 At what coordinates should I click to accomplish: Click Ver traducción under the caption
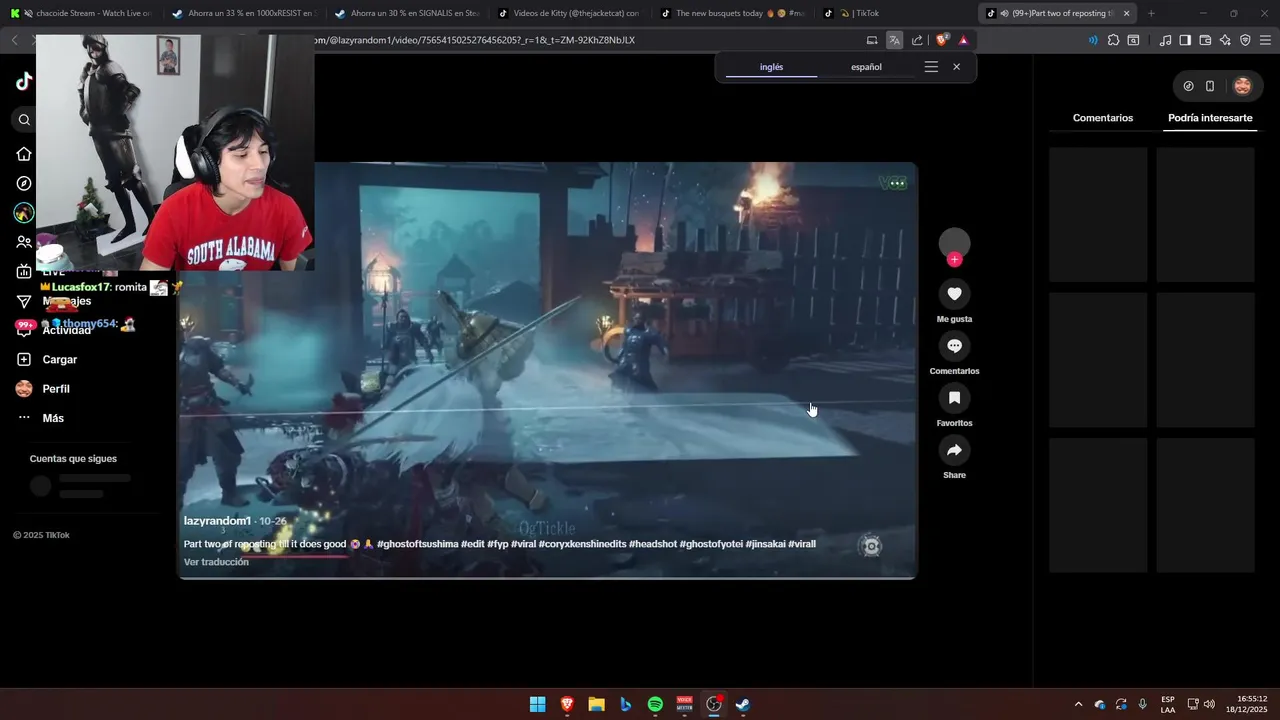click(216, 562)
